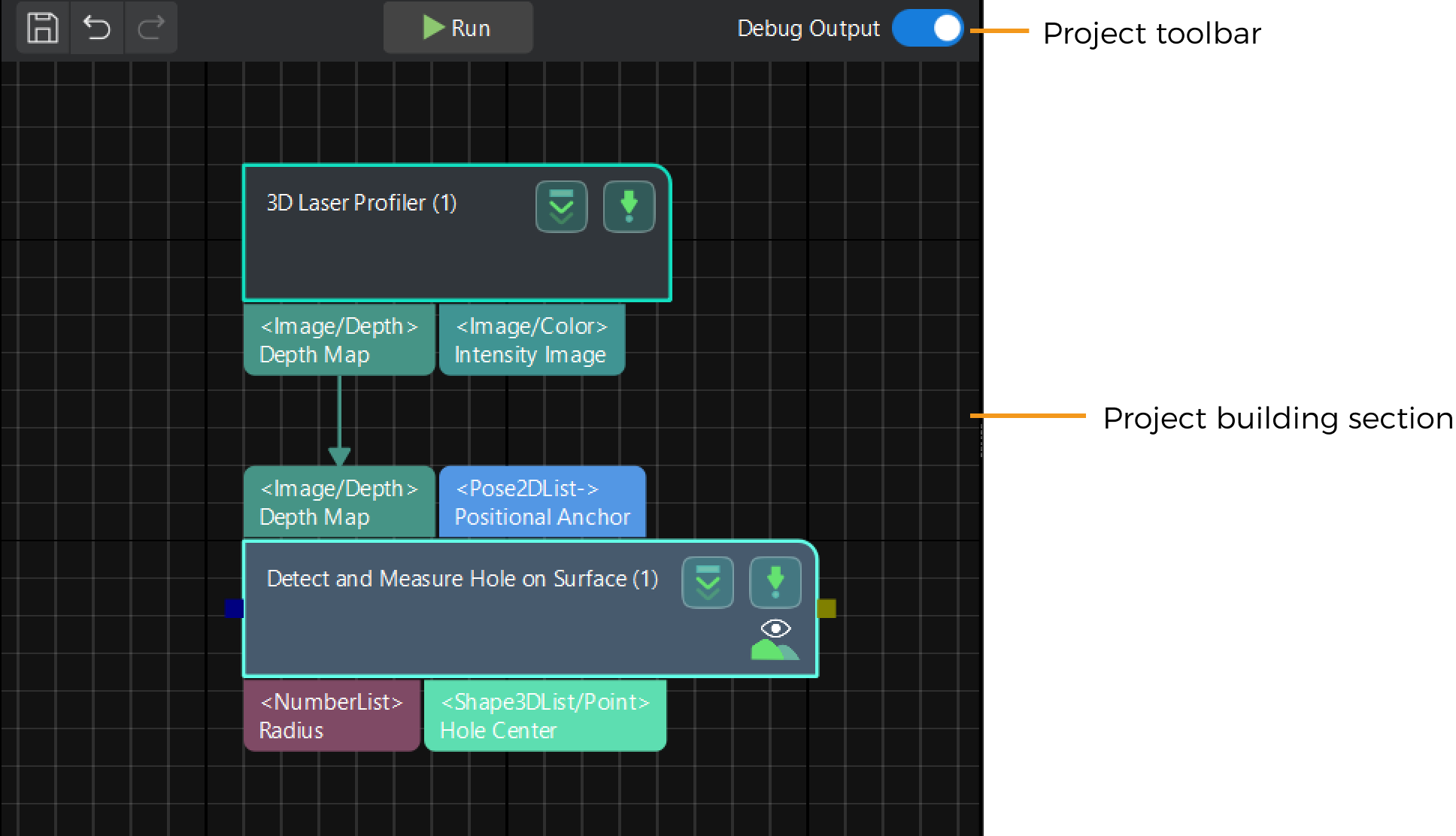This screenshot has width=1456, height=836.
Task: Undo the last action
Action: click(x=97, y=28)
